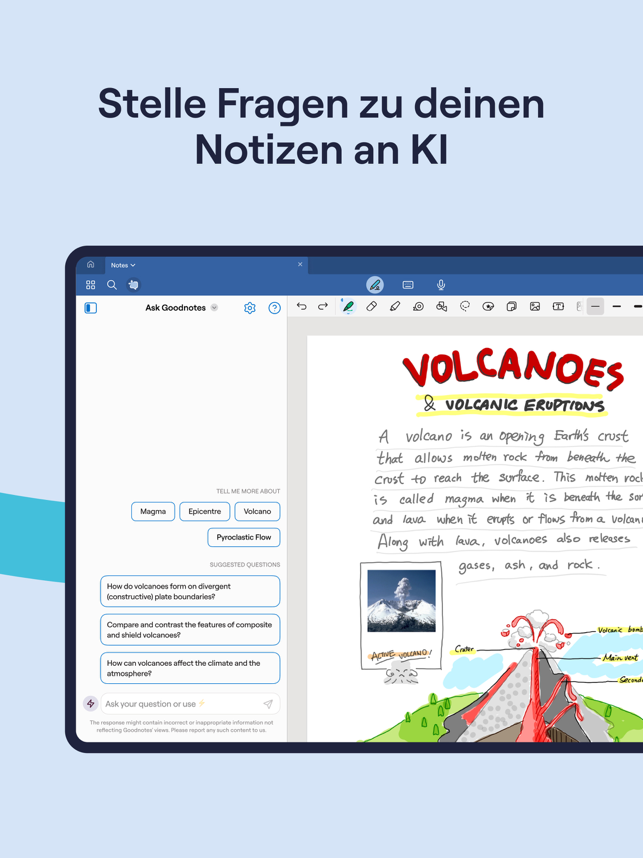
Task: Click the 'ACTIVE VOLCANO' caption
Action: coord(401,655)
